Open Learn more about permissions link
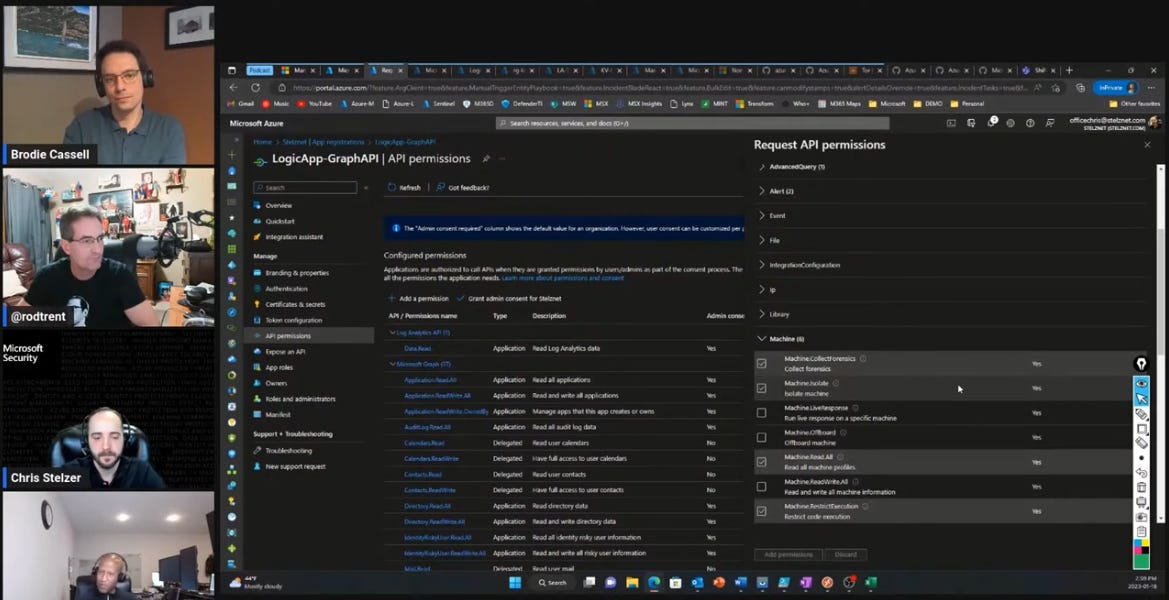The height and width of the screenshot is (600, 1169). pos(563,278)
